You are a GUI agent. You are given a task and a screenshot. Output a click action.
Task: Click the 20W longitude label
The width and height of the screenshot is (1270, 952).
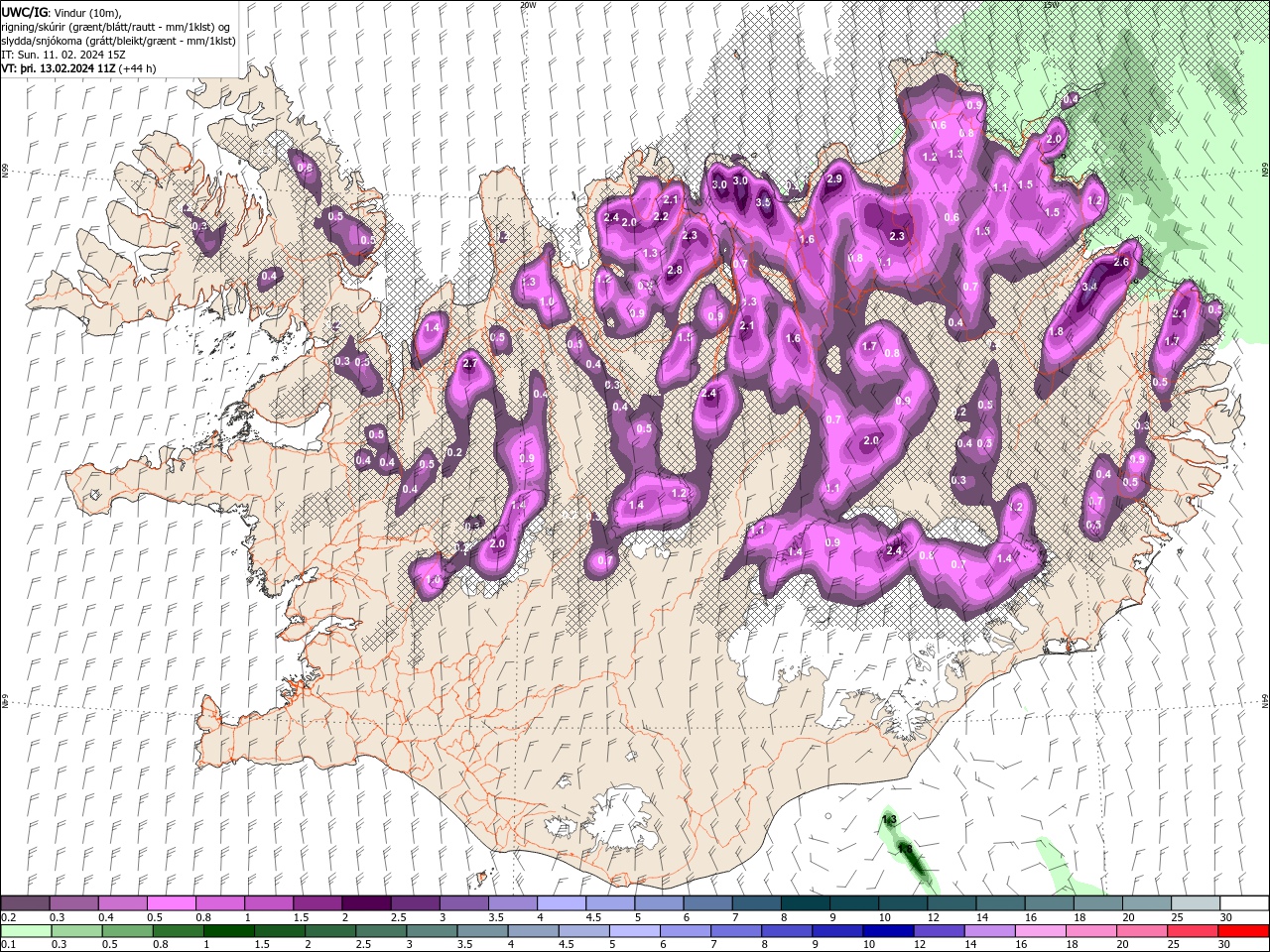[x=528, y=5]
